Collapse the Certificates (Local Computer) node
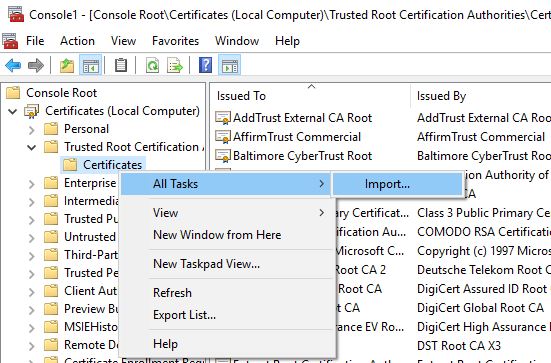The width and height of the screenshot is (551, 363). coord(13,112)
